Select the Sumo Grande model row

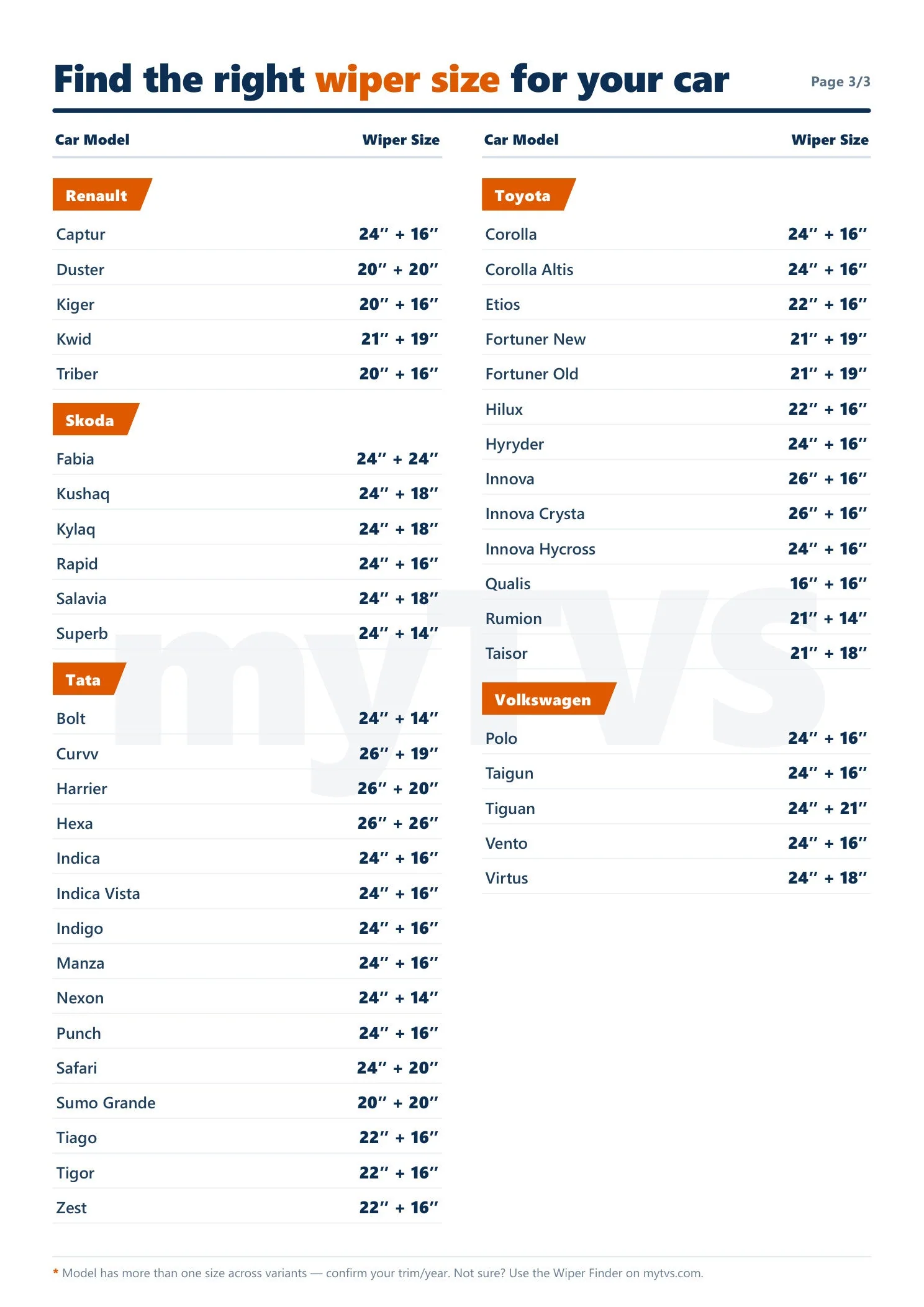point(247,1102)
